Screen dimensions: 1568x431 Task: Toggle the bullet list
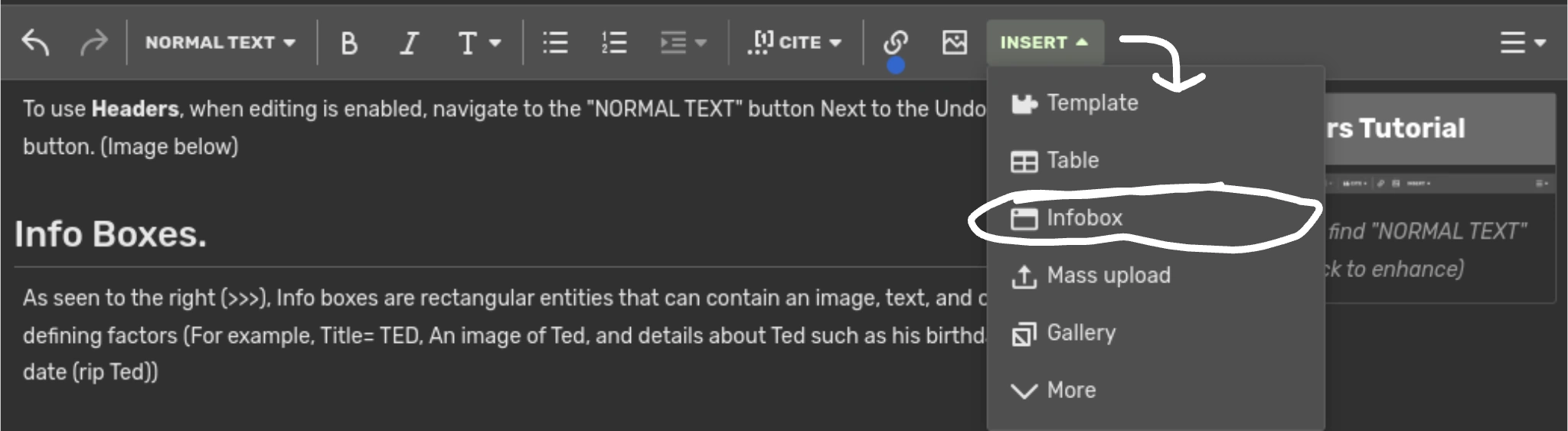point(555,43)
